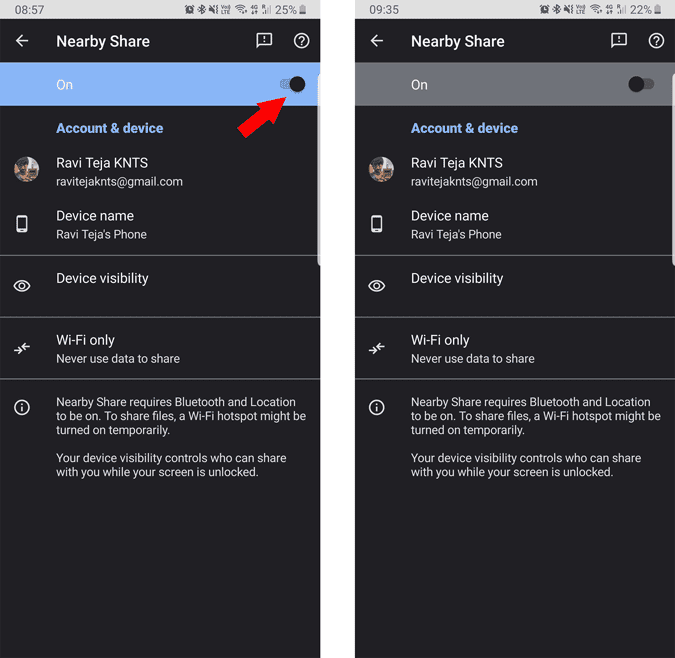Open the help question mark icon on the left screen

click(301, 41)
